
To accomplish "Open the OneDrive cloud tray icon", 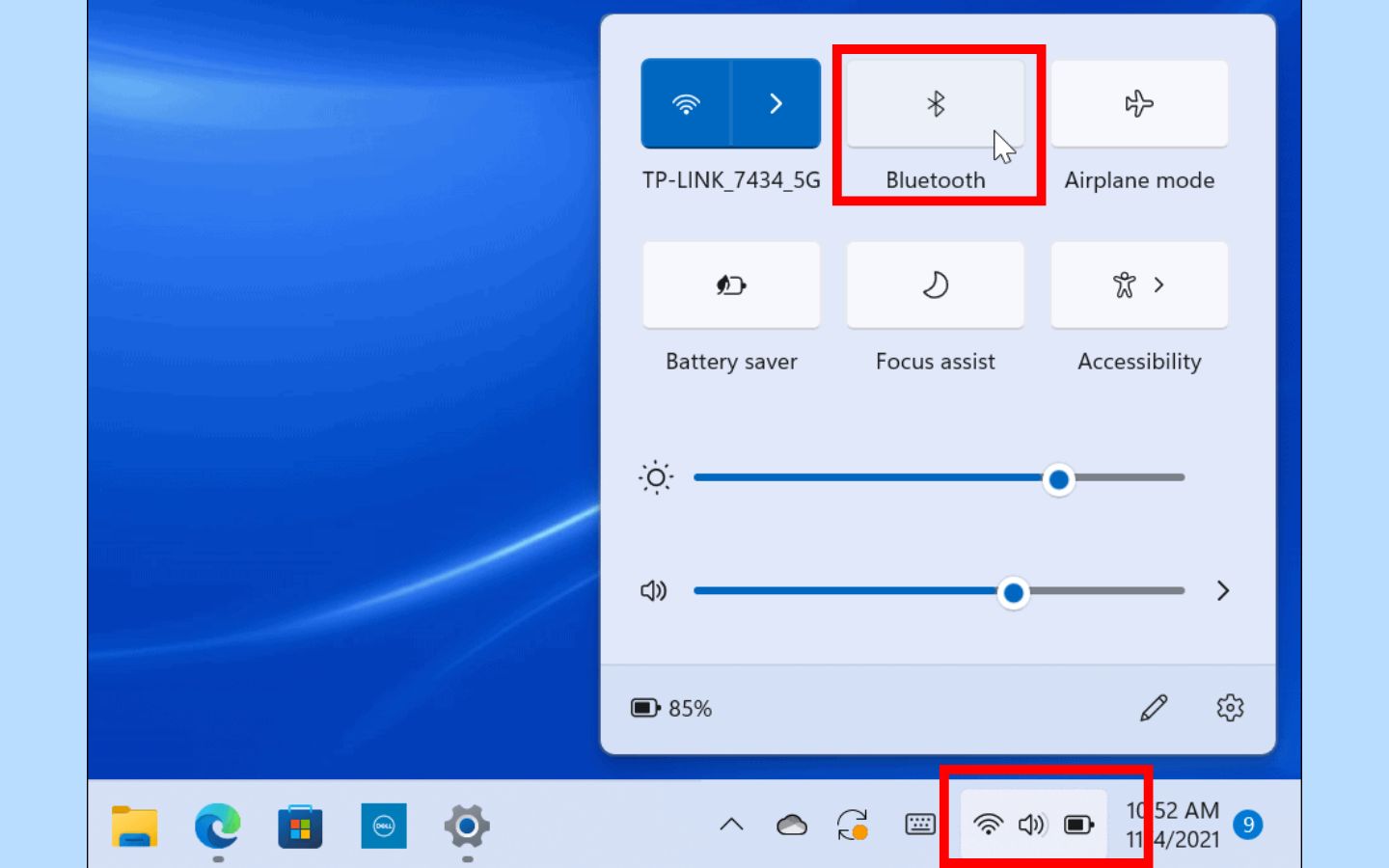I will click(791, 826).
